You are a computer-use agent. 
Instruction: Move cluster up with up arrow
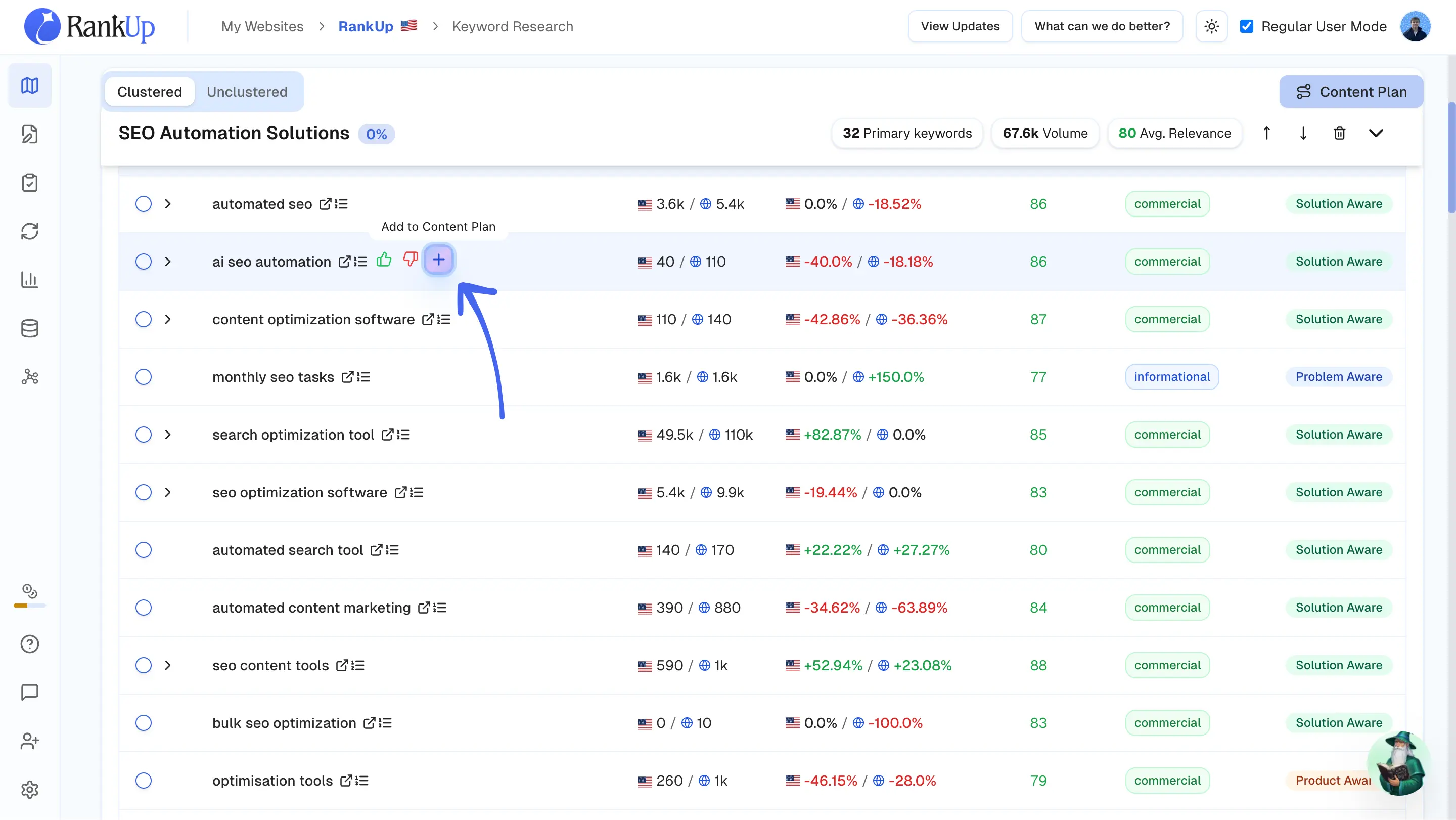(1266, 134)
